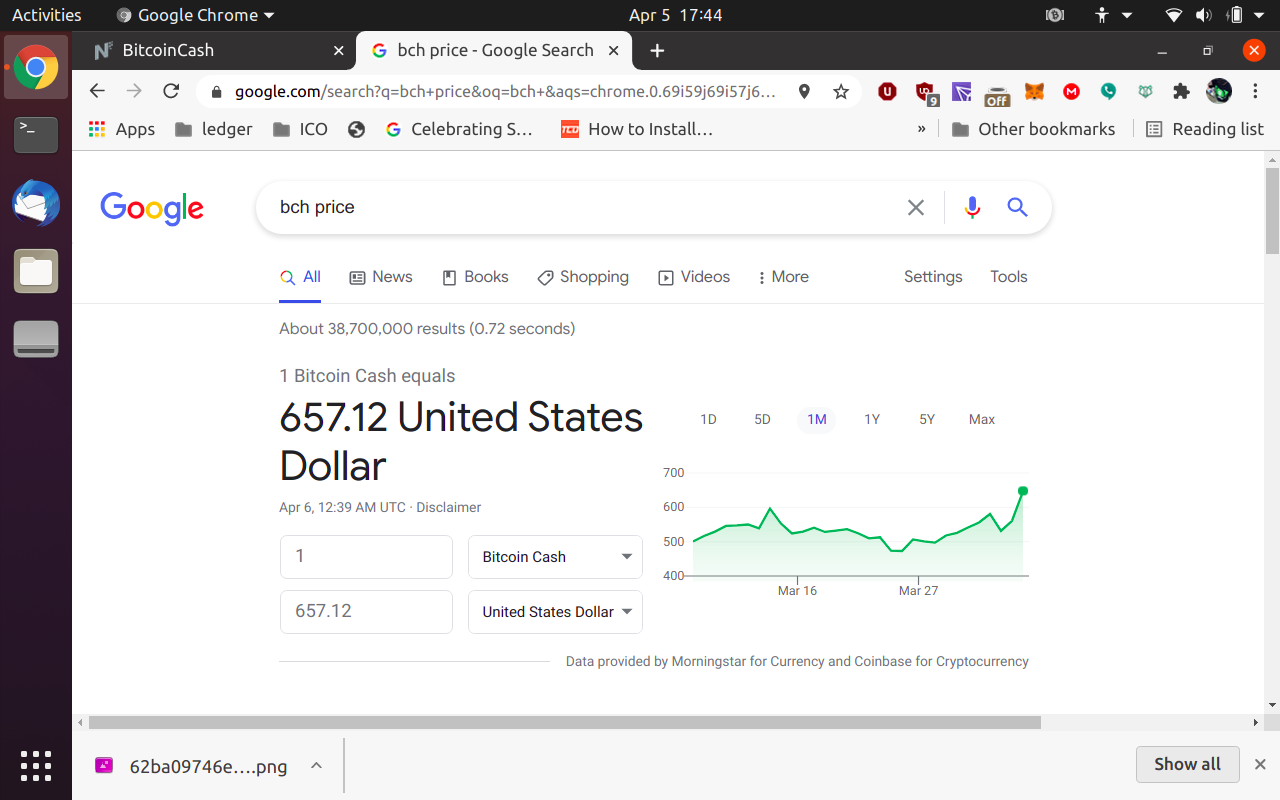Close the bch price search tab
Screen dimensions: 1280x800
coord(614,50)
